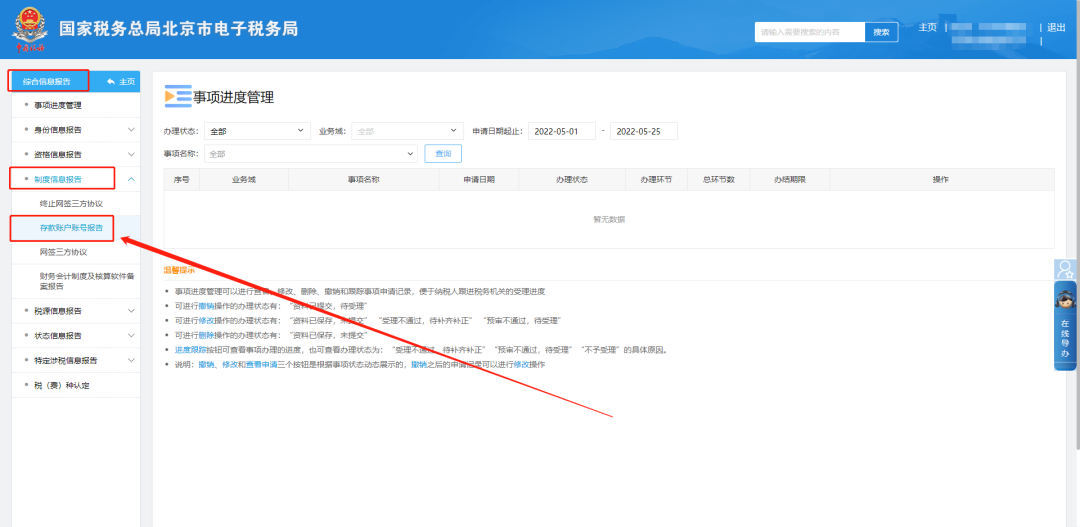Click 主页 link in top header

(927, 28)
